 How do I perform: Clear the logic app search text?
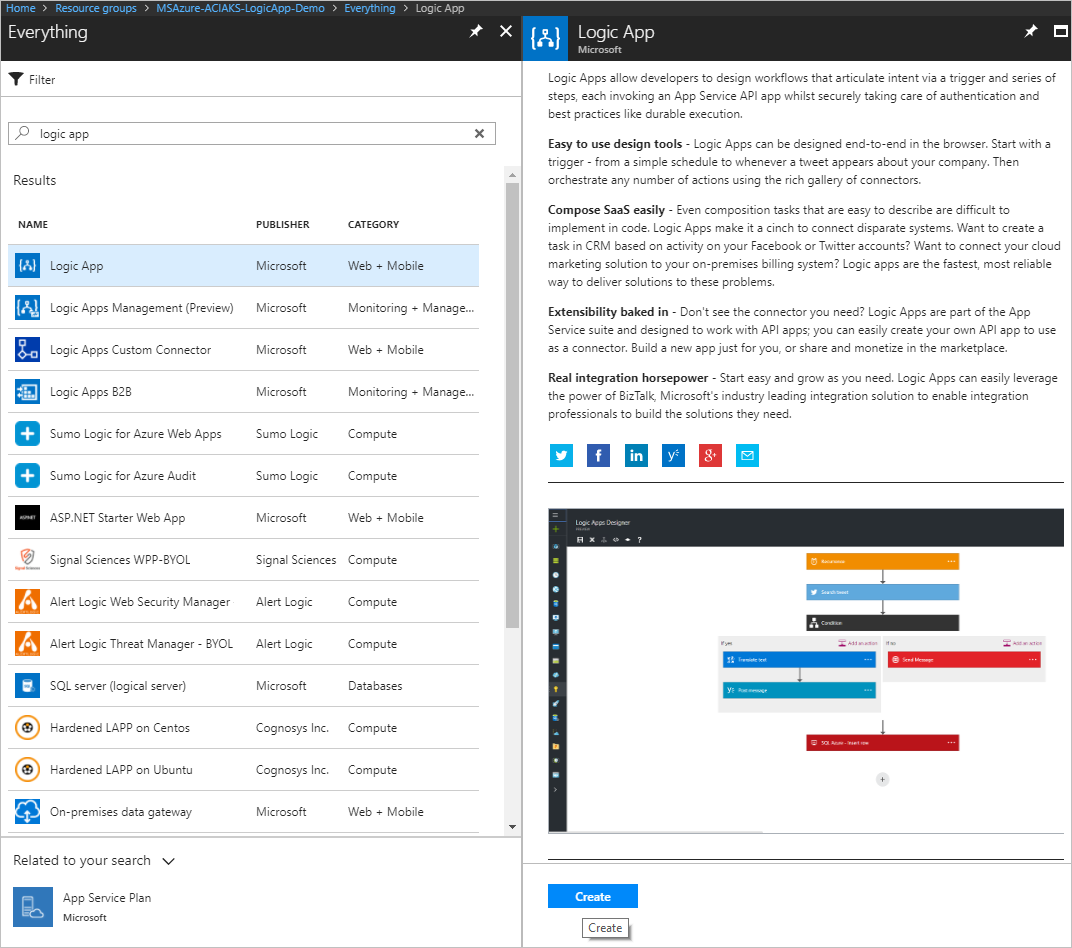[479, 134]
